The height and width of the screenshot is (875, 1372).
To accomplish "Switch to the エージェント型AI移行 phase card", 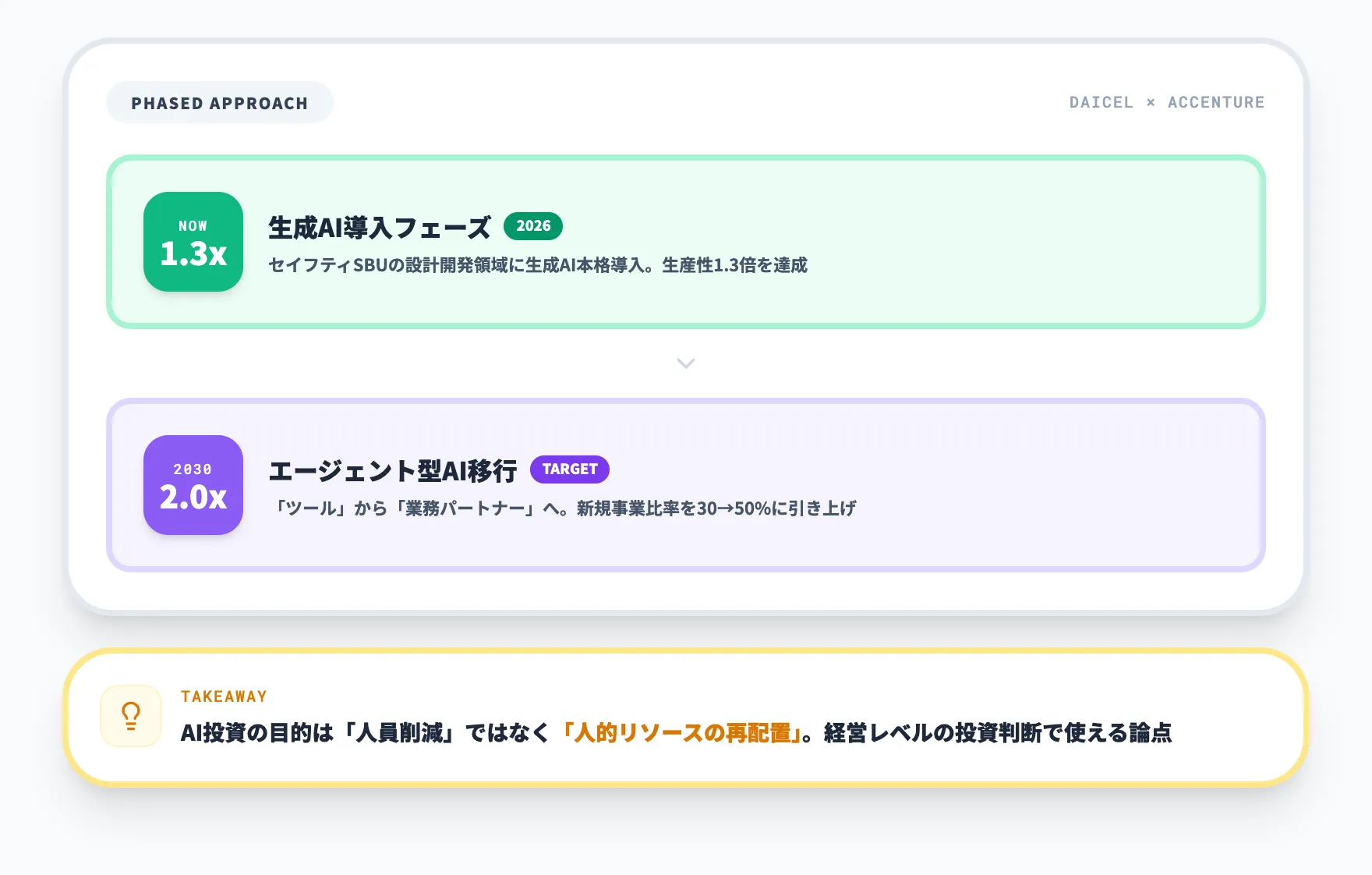I will (x=685, y=484).
